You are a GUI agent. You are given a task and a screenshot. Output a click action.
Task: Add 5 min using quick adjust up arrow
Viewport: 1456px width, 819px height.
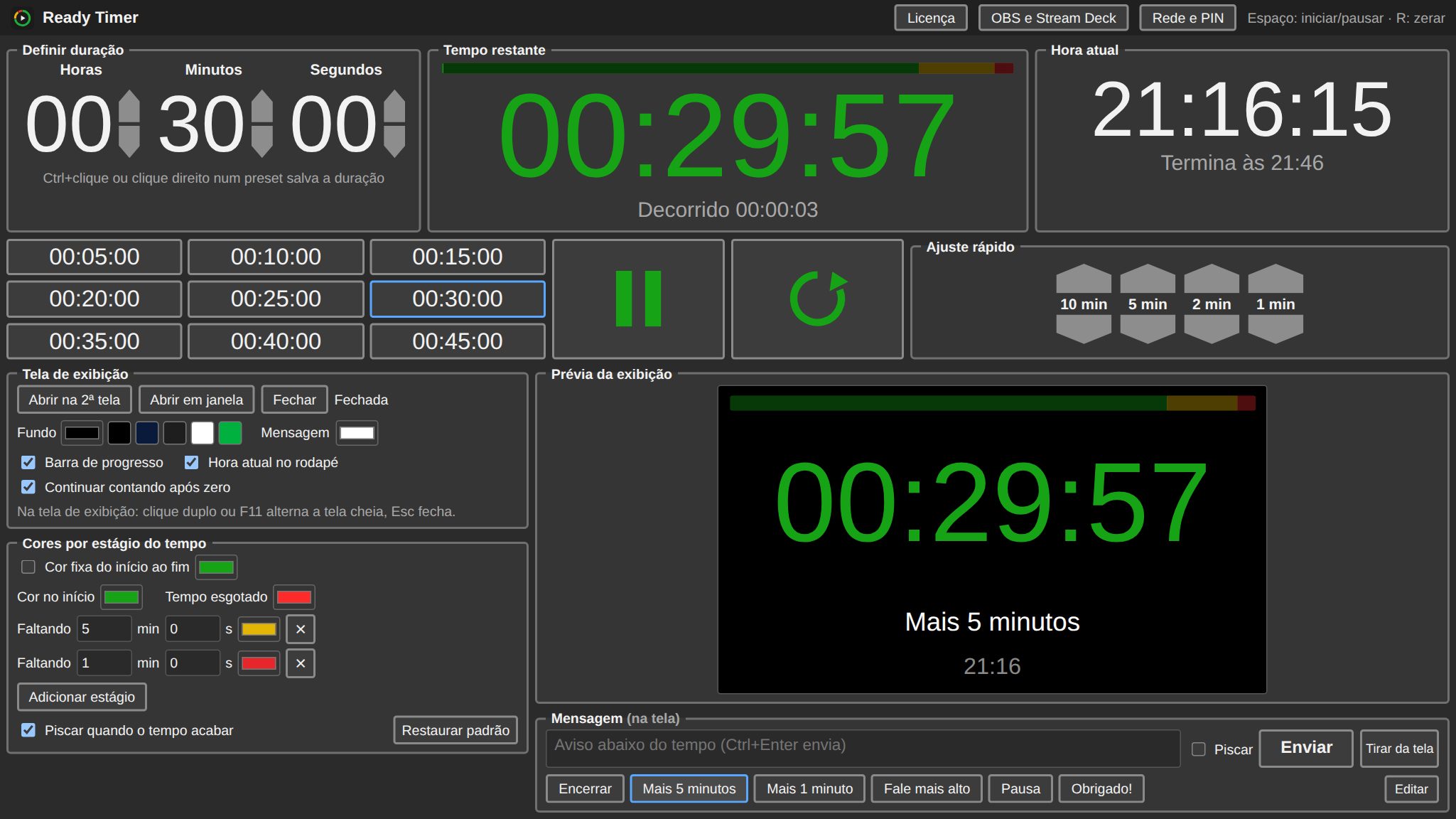(x=1148, y=279)
